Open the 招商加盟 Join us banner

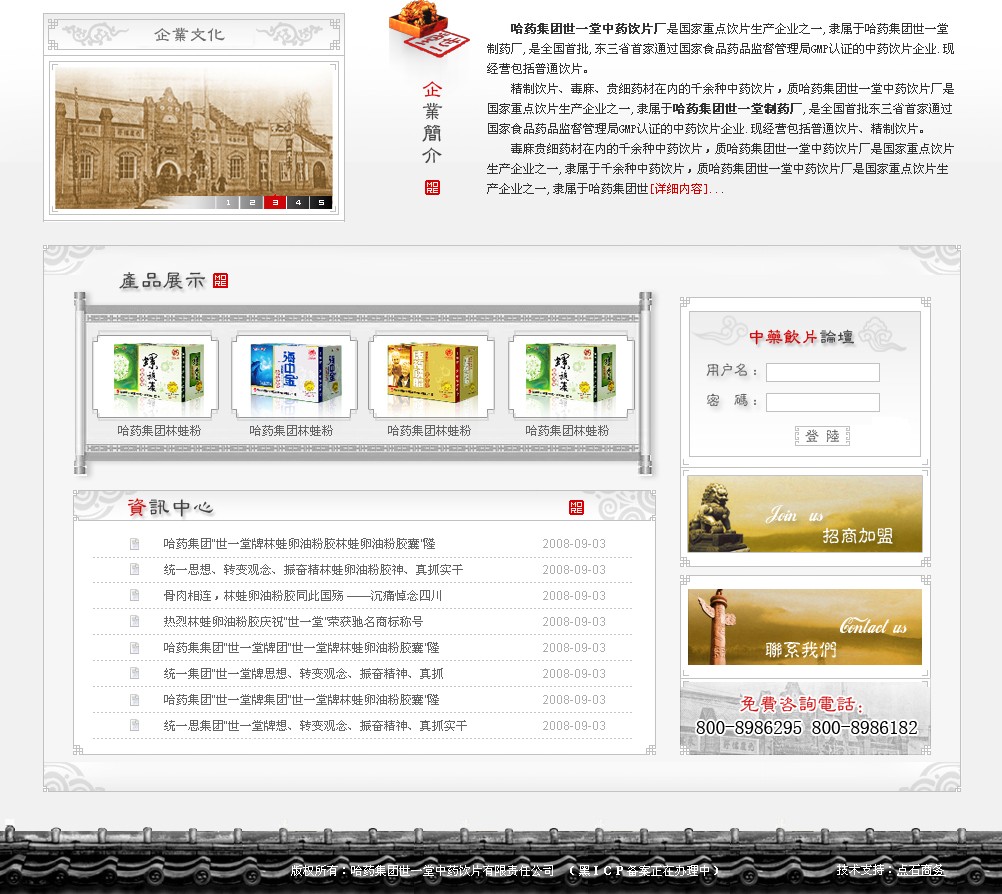point(804,514)
